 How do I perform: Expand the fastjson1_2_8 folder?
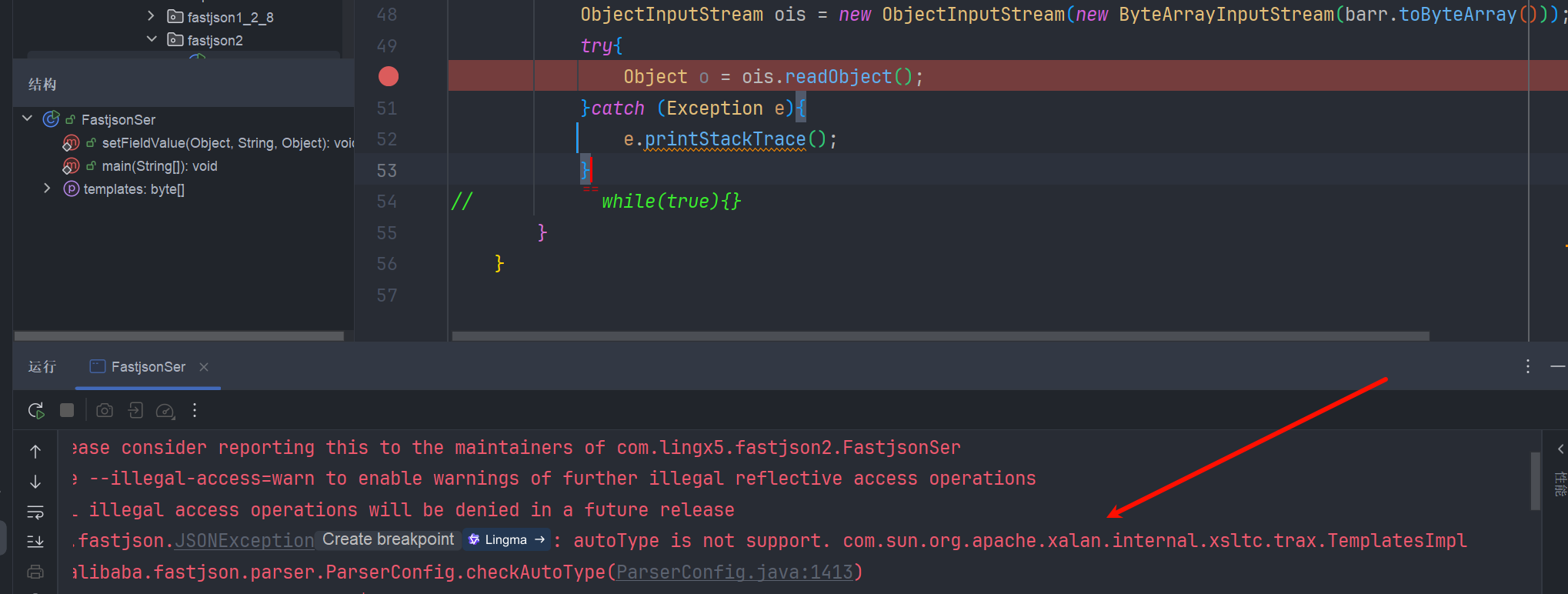(x=151, y=15)
